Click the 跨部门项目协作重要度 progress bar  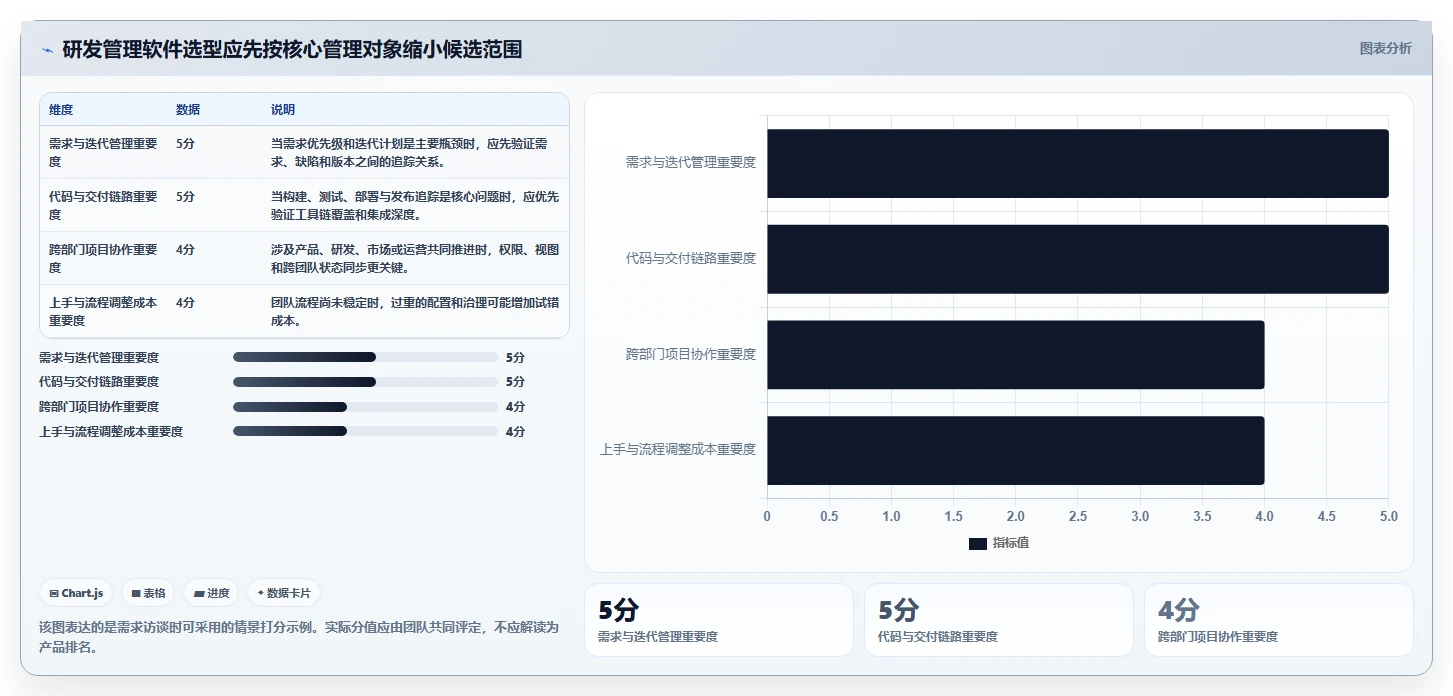(x=365, y=407)
